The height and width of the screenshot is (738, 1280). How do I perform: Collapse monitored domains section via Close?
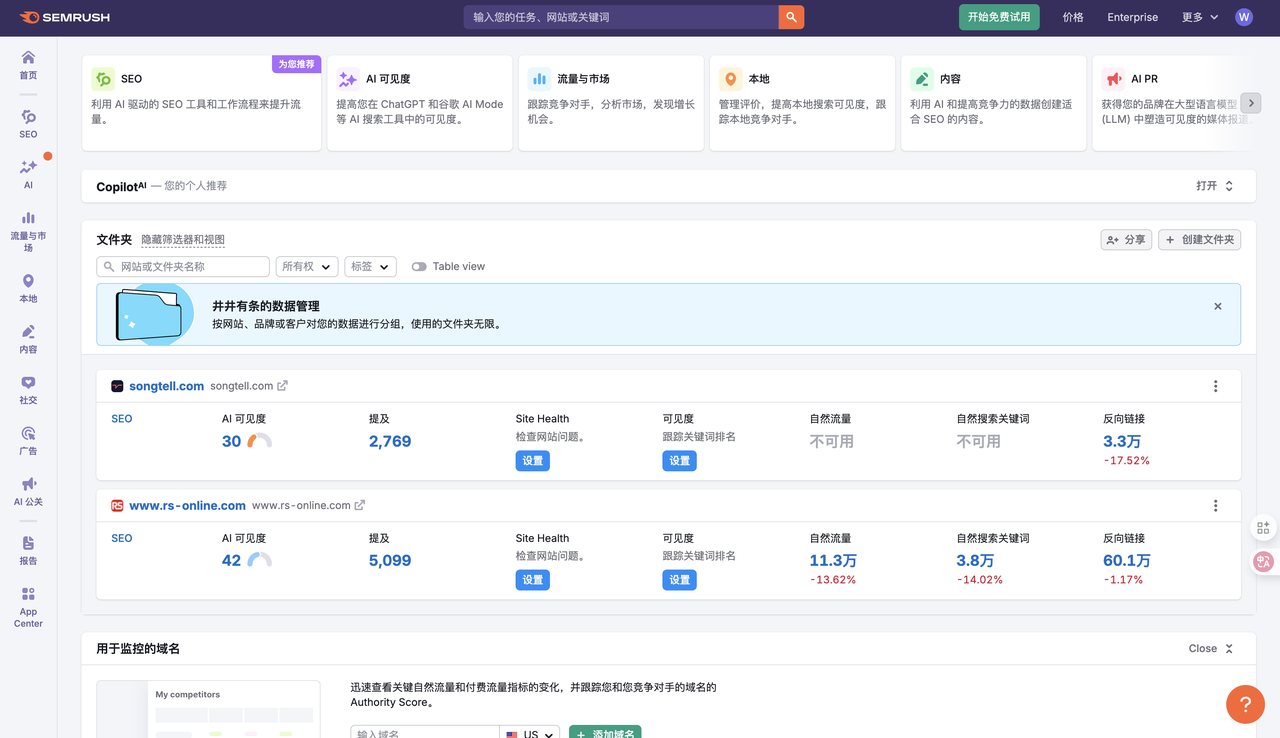(x=1211, y=648)
